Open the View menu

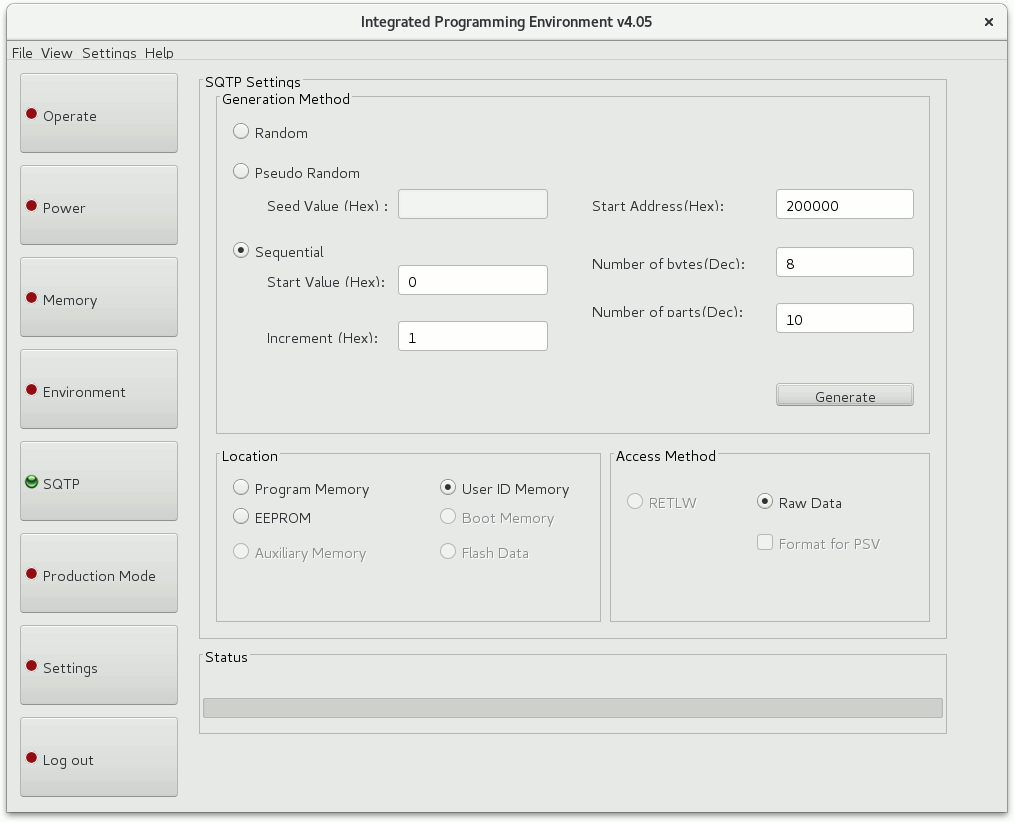pos(57,53)
